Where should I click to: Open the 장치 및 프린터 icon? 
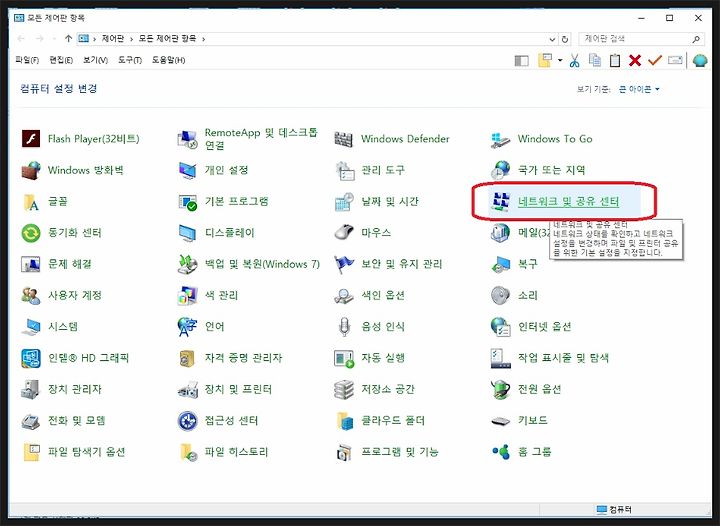point(187,389)
